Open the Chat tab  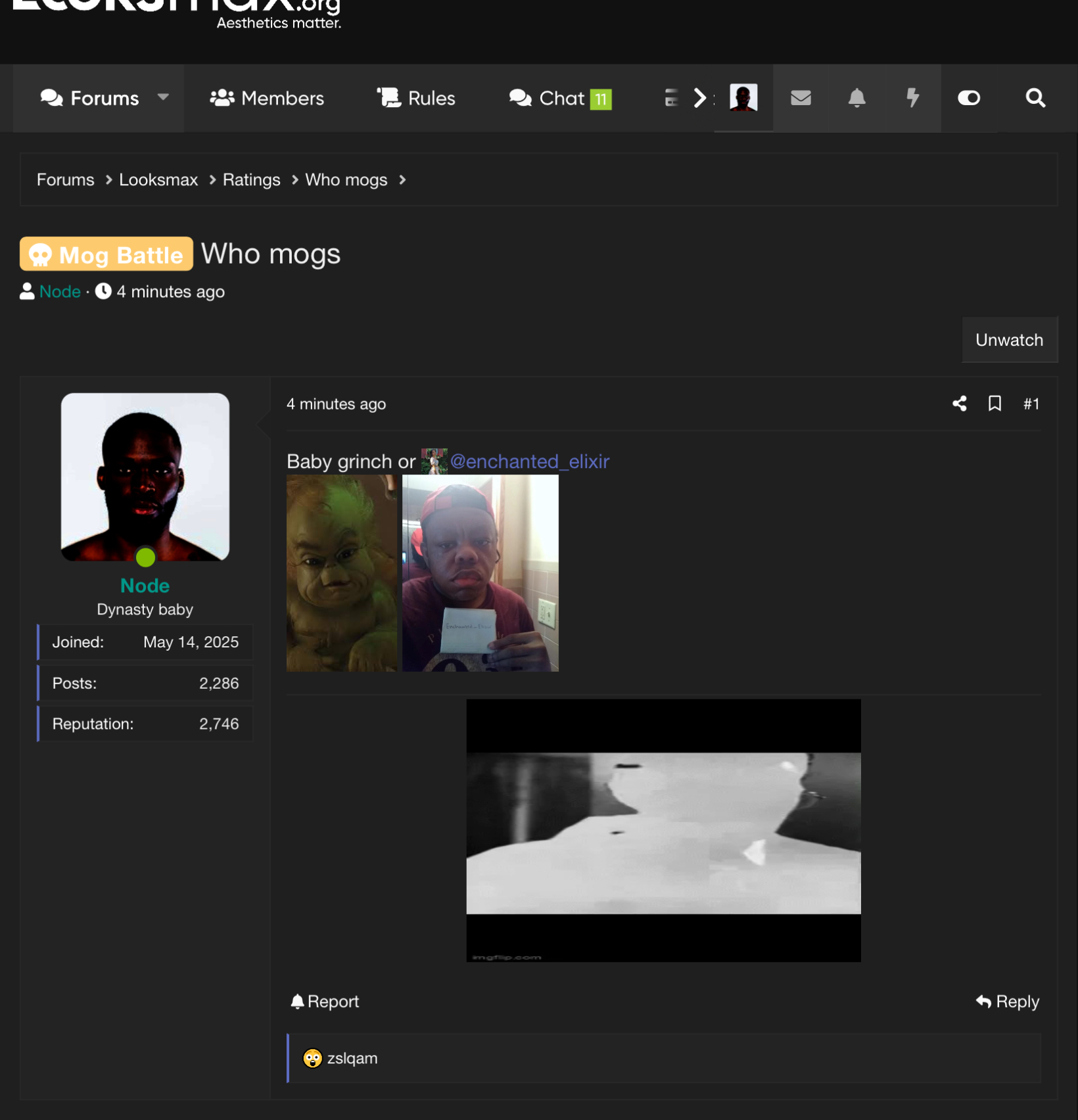(560, 98)
